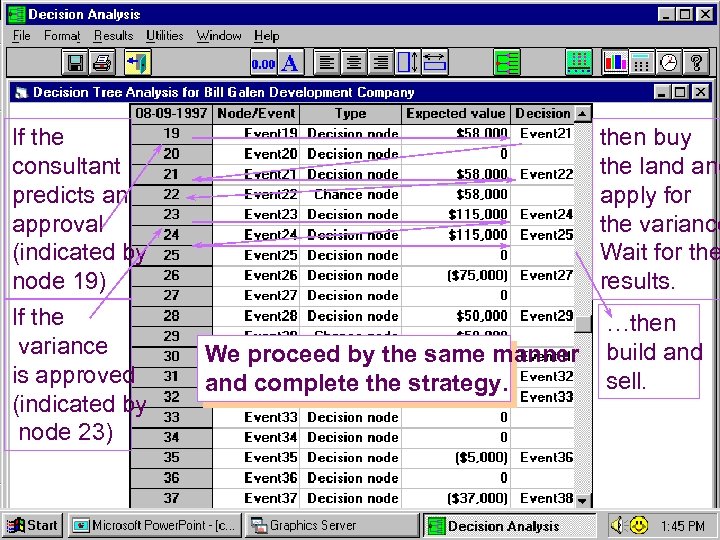The width and height of the screenshot is (720, 540).
Task: Click the smiley face tray icon
Action: tap(638, 525)
